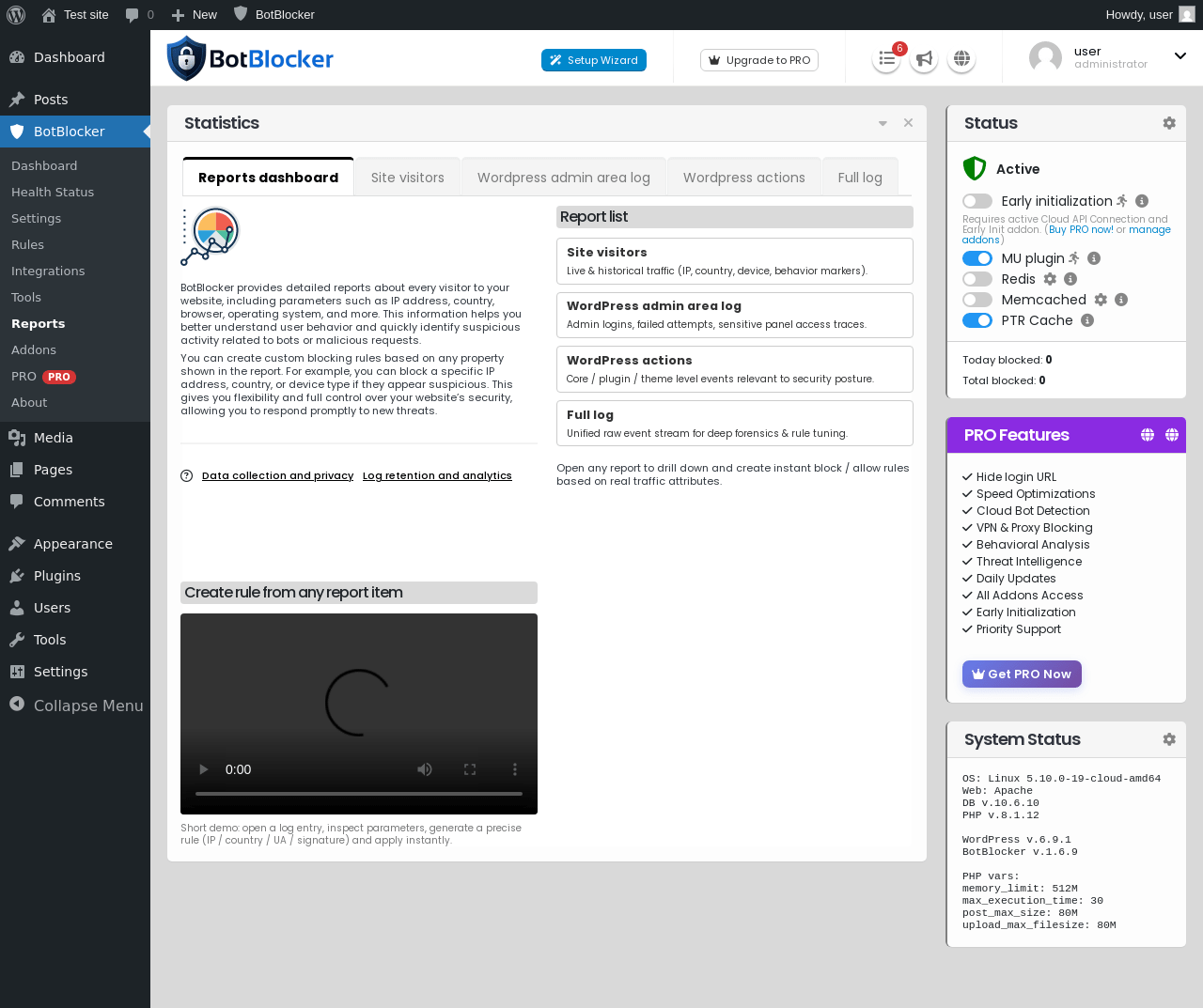Follow the Buy PRO now! link
This screenshot has width=1203, height=1008.
click(x=1081, y=229)
